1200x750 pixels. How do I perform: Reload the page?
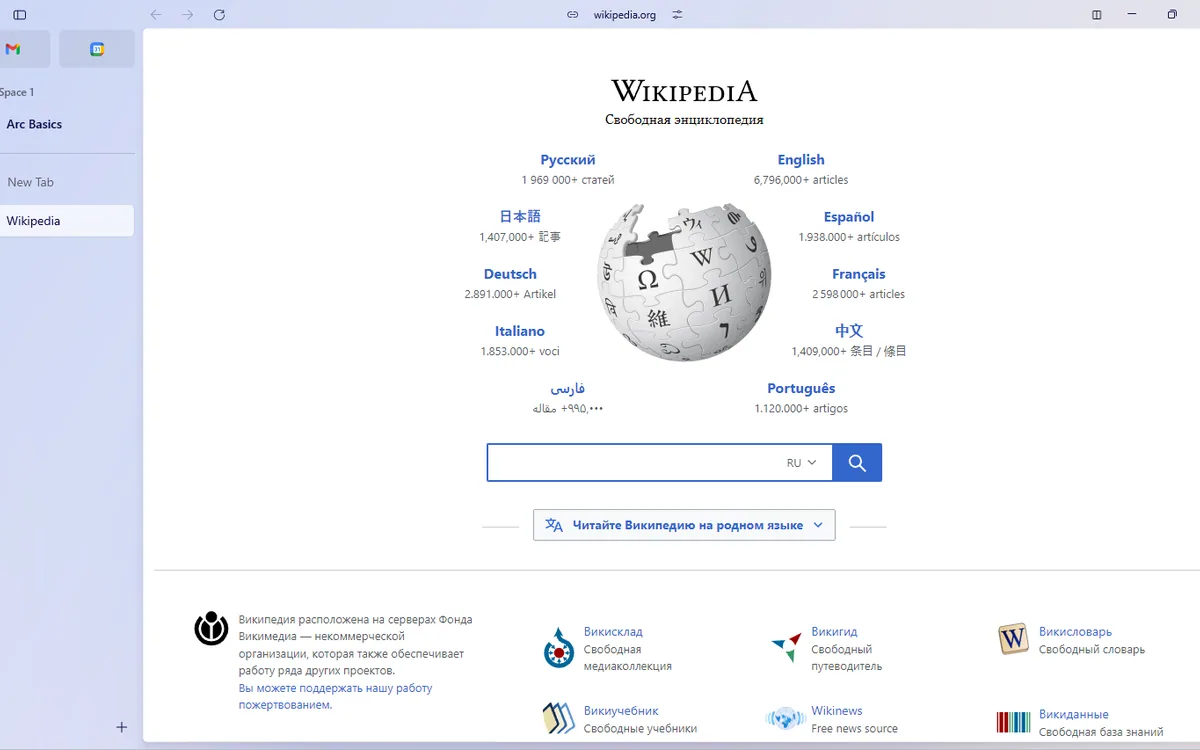tap(220, 15)
